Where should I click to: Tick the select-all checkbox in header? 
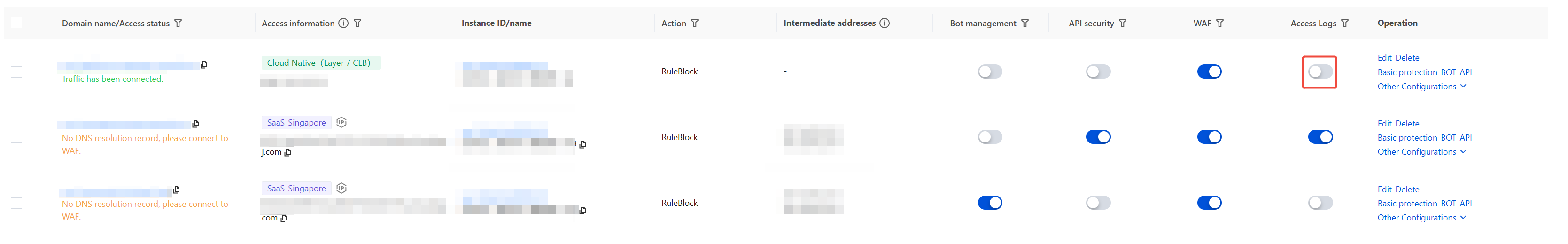(x=16, y=23)
